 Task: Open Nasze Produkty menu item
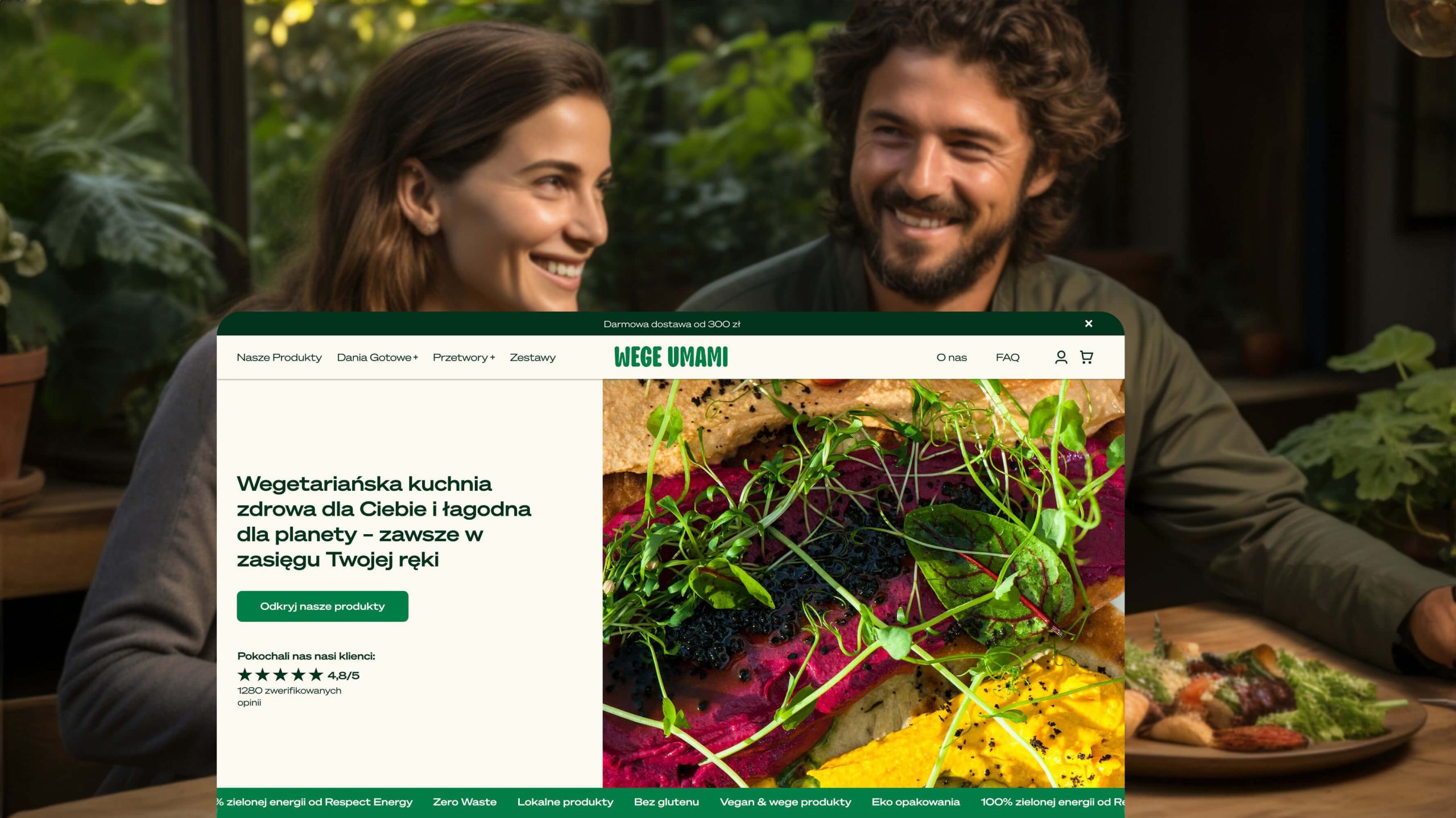click(279, 358)
